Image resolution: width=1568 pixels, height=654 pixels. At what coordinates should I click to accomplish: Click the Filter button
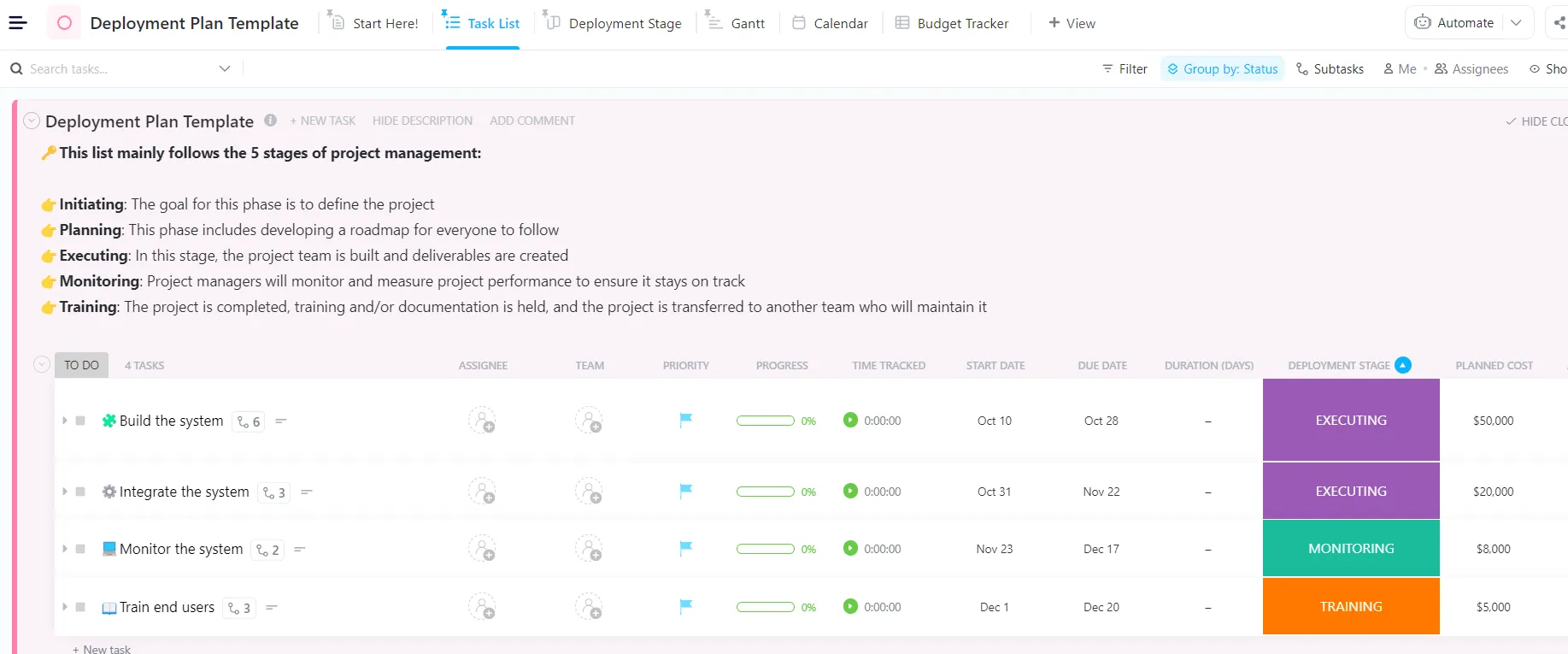[1125, 69]
